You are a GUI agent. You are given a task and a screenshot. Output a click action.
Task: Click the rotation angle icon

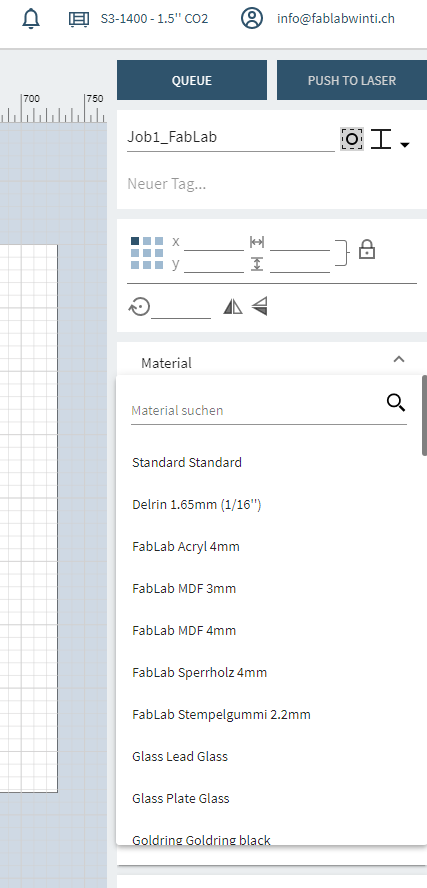[139, 307]
